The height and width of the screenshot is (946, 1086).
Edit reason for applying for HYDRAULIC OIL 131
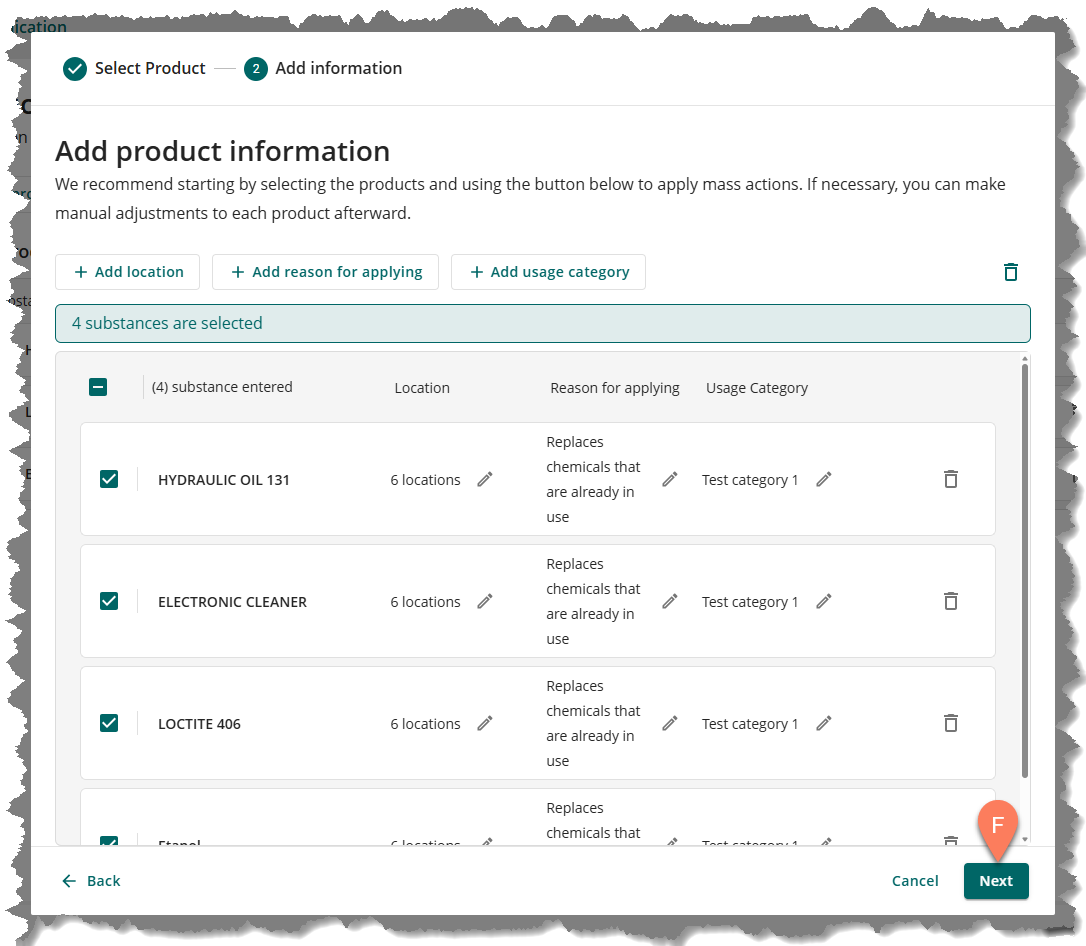(670, 480)
